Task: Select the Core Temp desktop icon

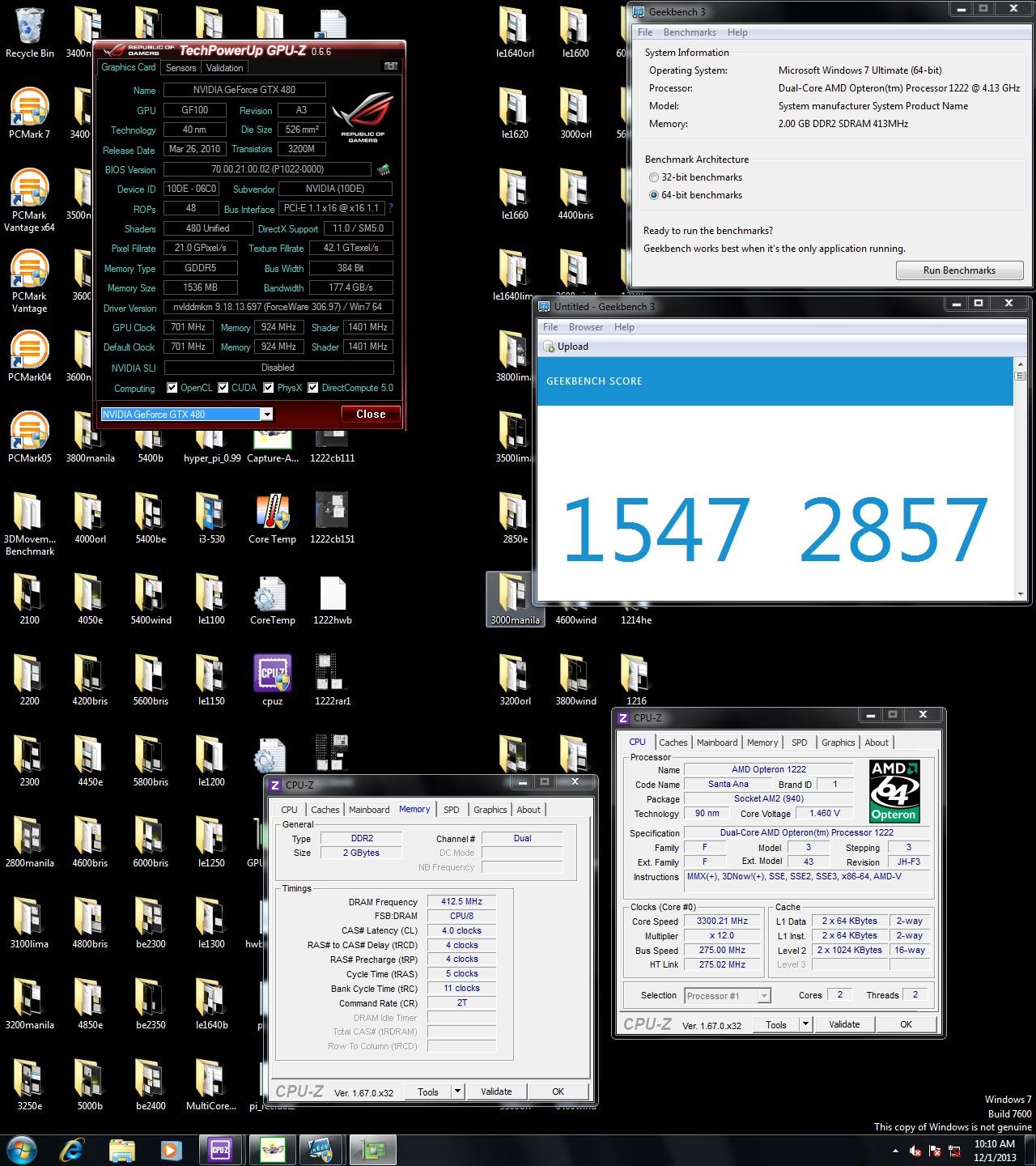Action: 272,518
